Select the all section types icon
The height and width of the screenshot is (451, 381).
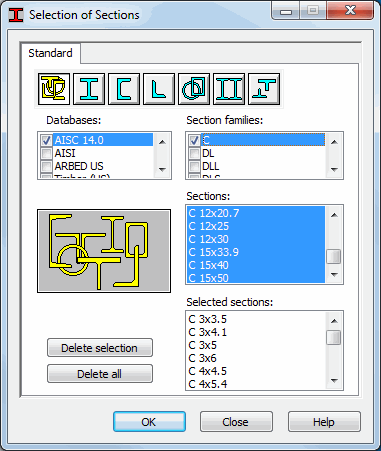click(x=54, y=89)
